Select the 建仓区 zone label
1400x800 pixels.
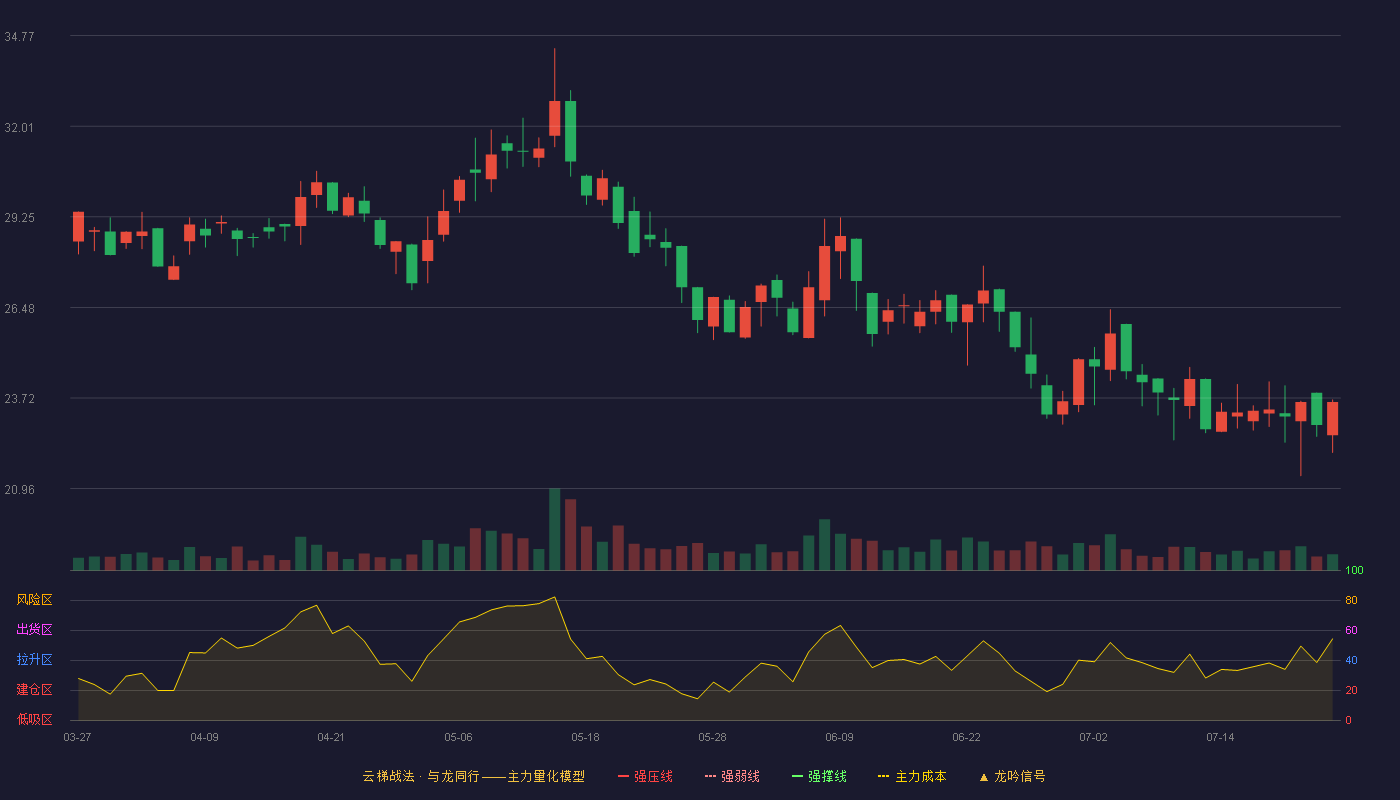tap(34, 690)
